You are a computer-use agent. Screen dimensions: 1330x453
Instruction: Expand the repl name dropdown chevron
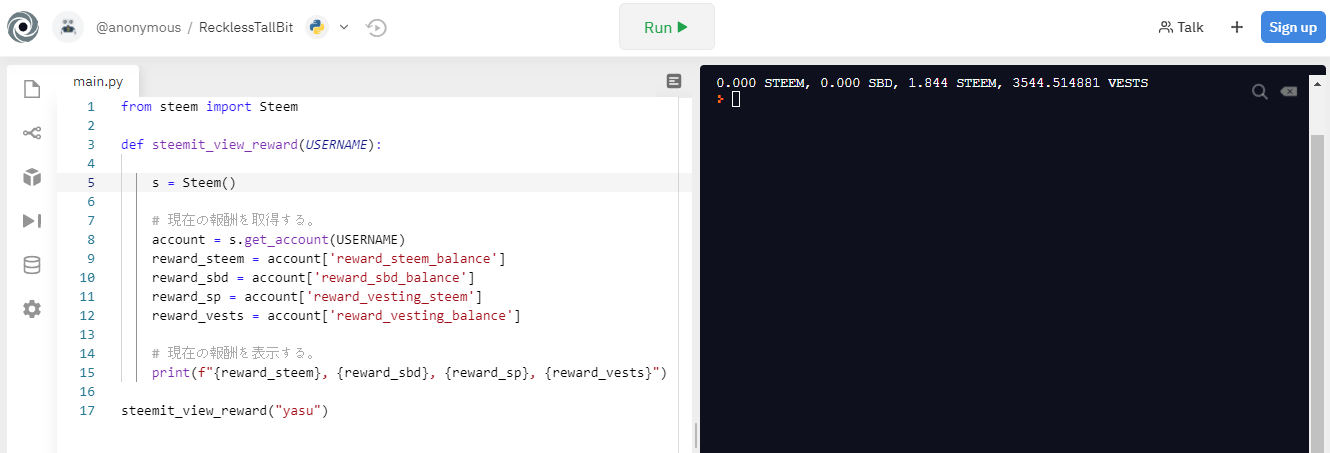[344, 27]
